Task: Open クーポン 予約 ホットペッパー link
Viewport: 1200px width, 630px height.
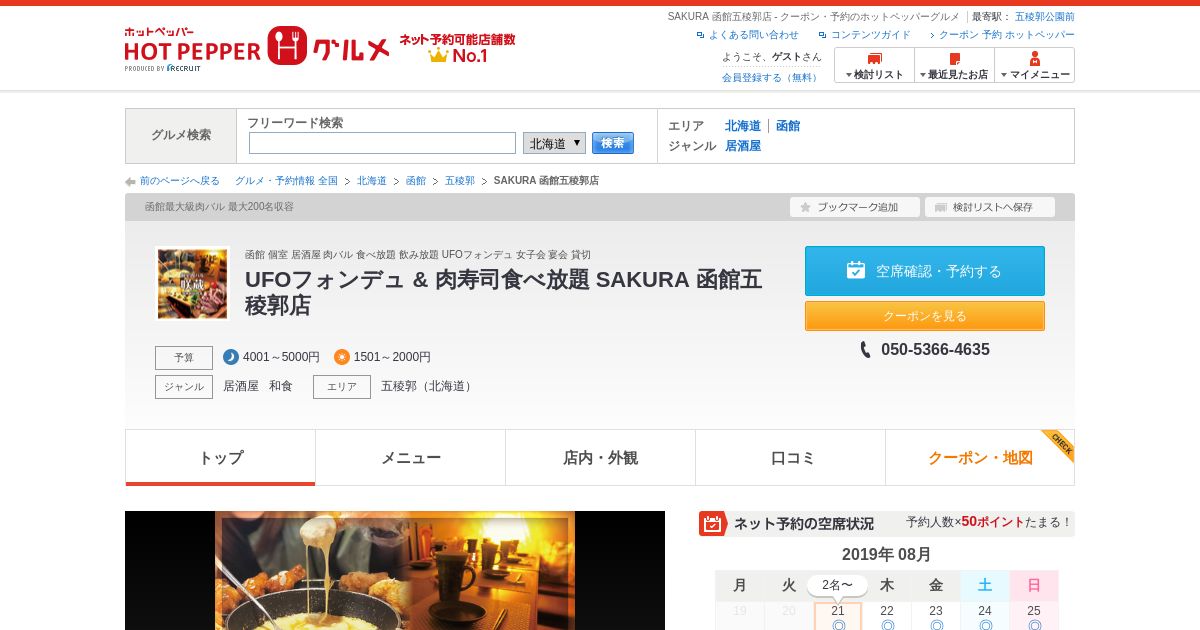Action: point(1006,35)
